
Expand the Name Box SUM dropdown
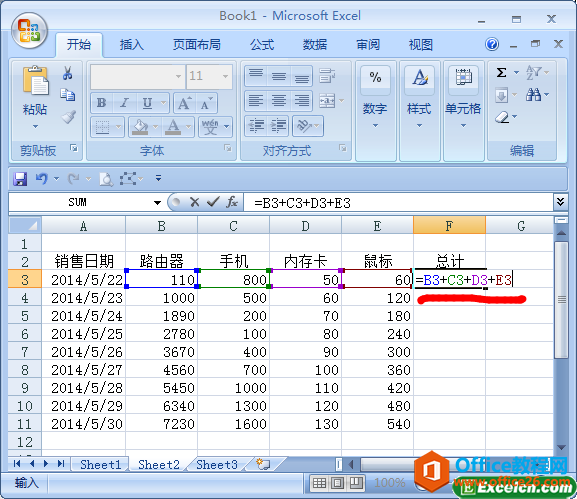coord(157,202)
